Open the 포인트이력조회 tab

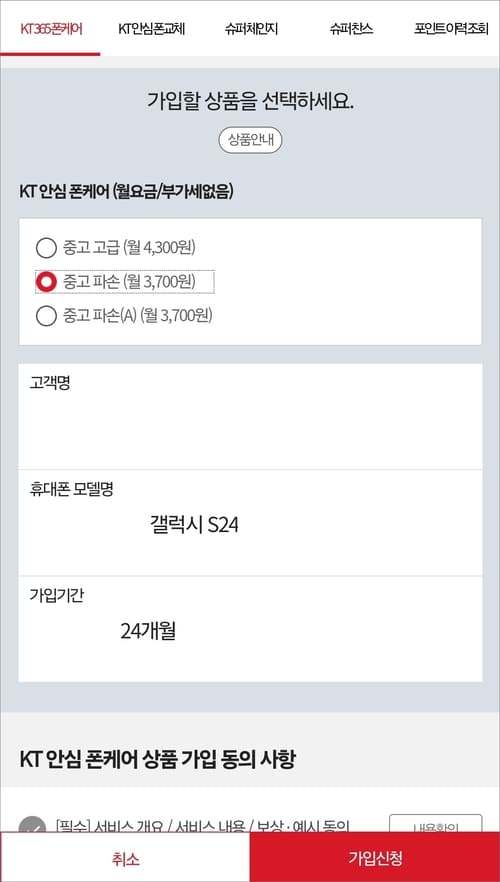coord(451,29)
